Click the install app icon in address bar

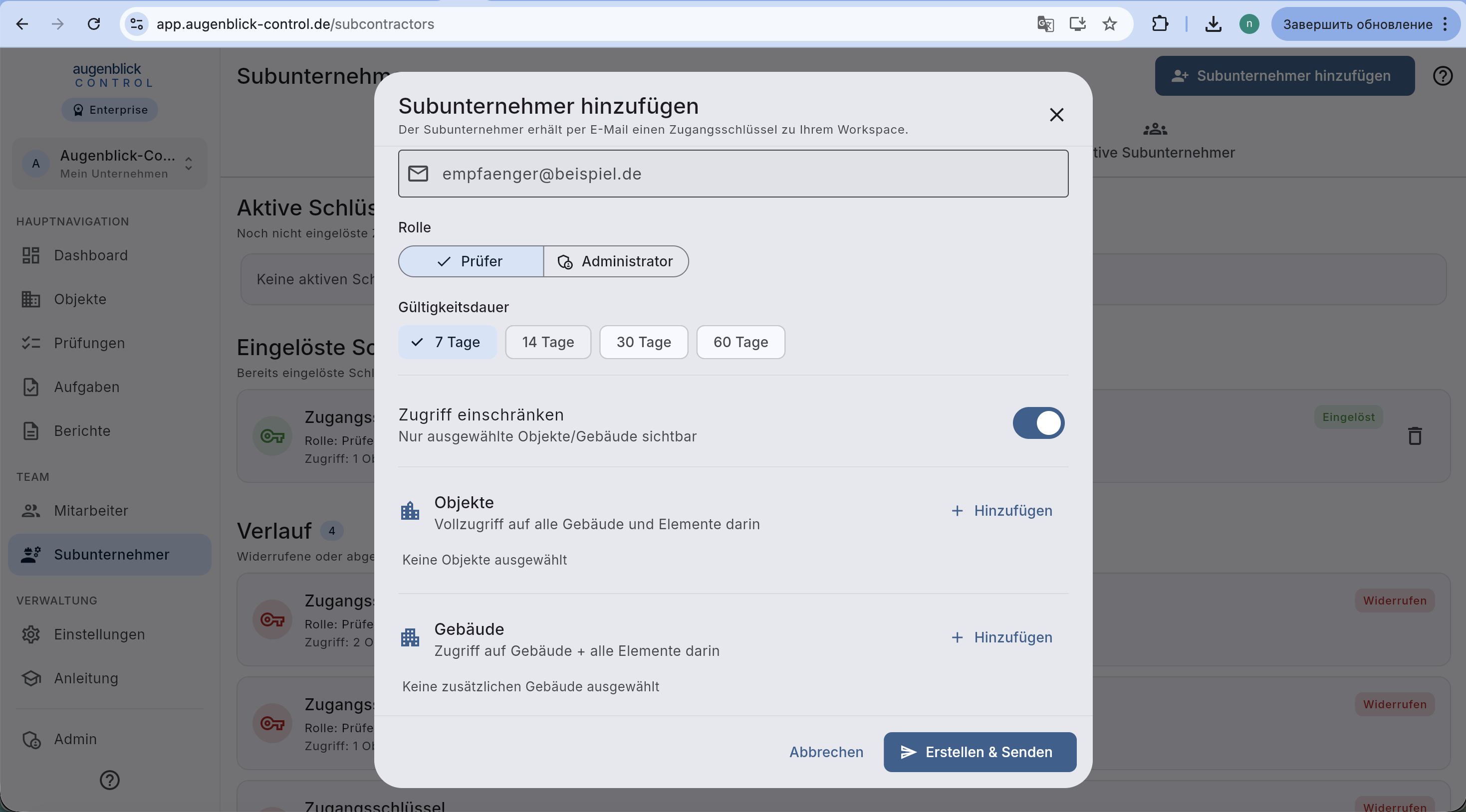1077,24
